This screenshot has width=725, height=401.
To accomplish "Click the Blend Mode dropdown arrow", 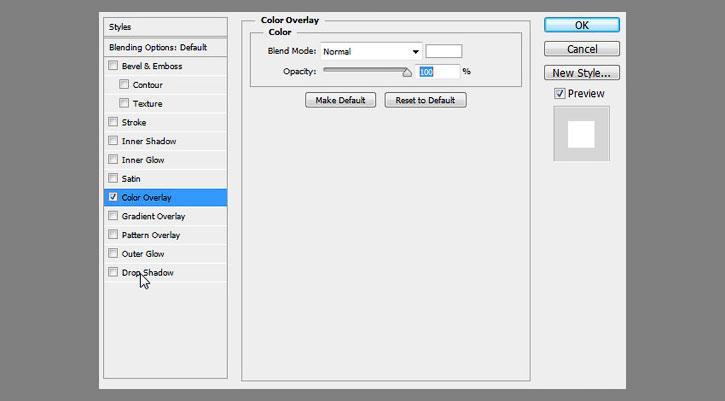I will pos(415,52).
